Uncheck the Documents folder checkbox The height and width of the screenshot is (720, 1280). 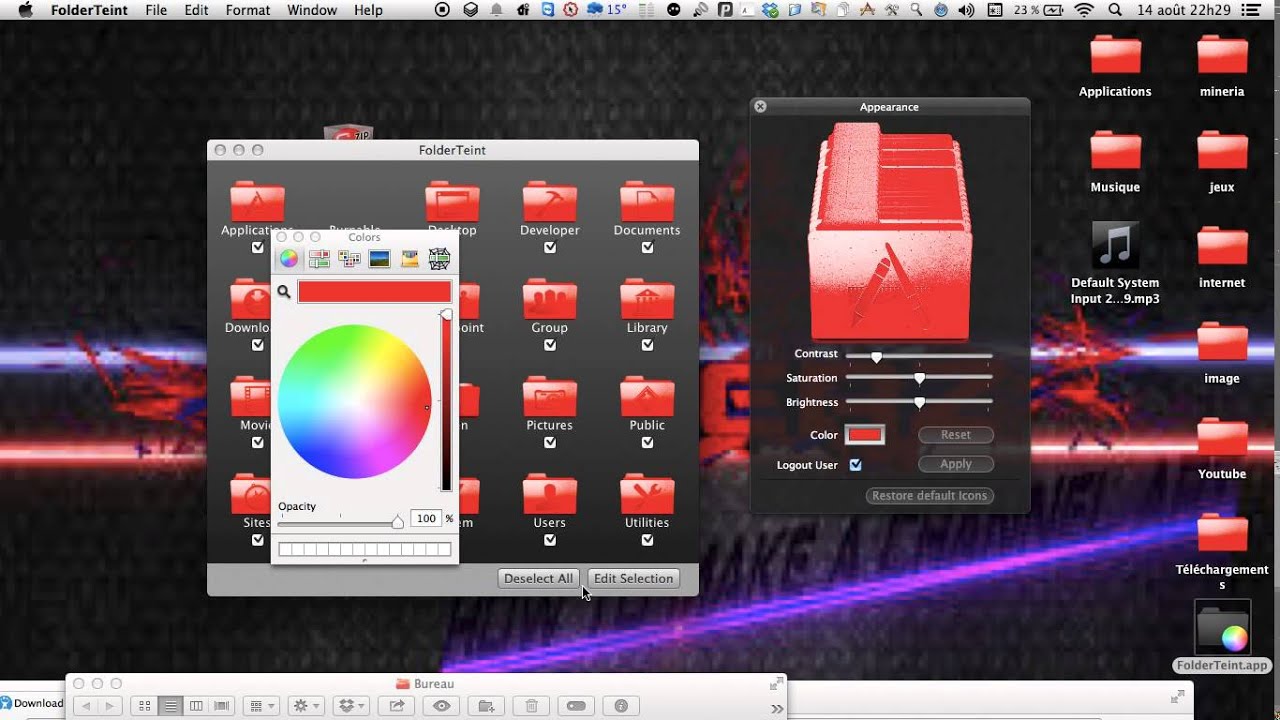(647, 247)
